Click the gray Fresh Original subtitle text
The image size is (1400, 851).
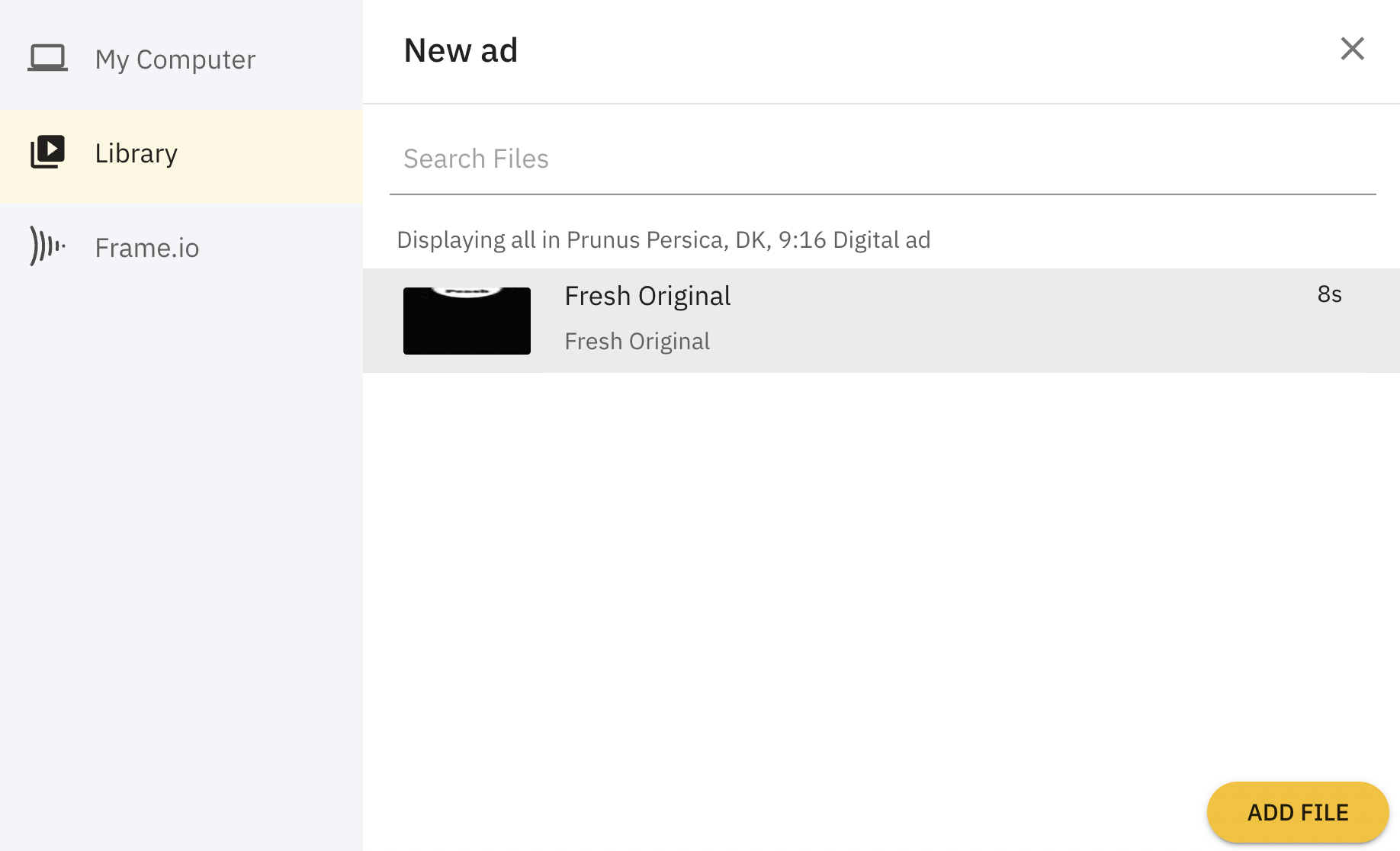coord(637,341)
